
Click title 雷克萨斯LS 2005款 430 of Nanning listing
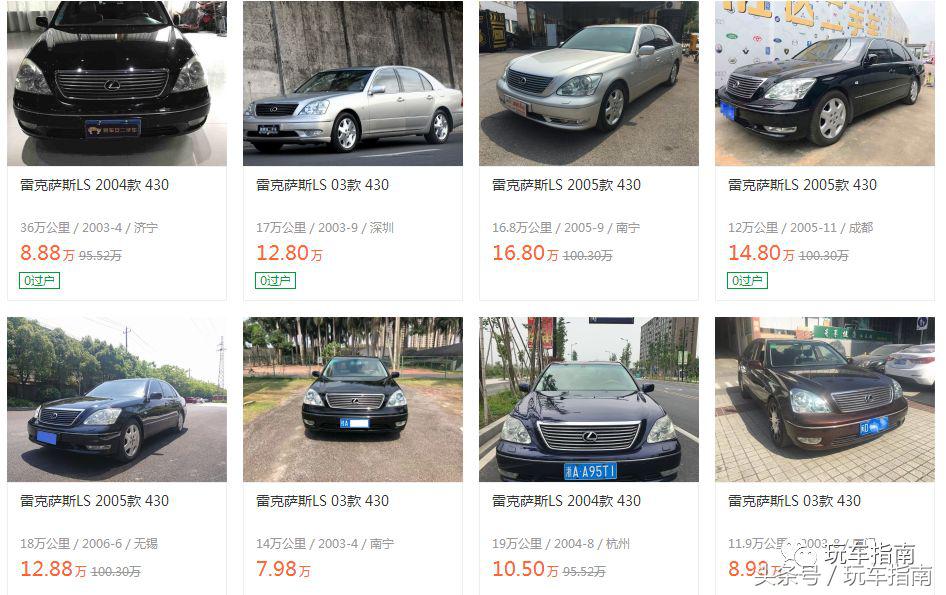tap(567, 185)
